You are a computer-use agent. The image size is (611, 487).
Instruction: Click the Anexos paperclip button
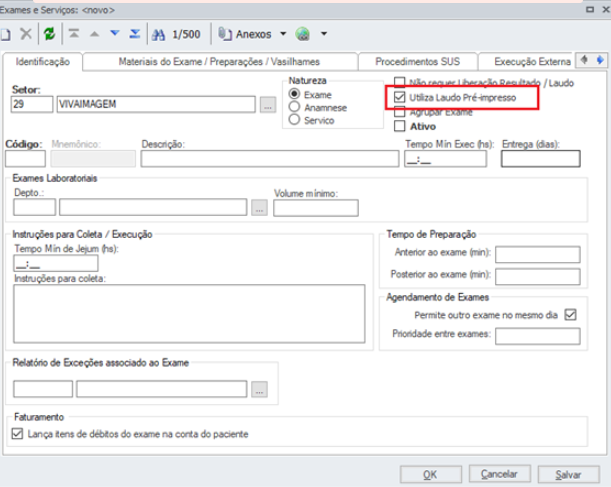(245, 34)
